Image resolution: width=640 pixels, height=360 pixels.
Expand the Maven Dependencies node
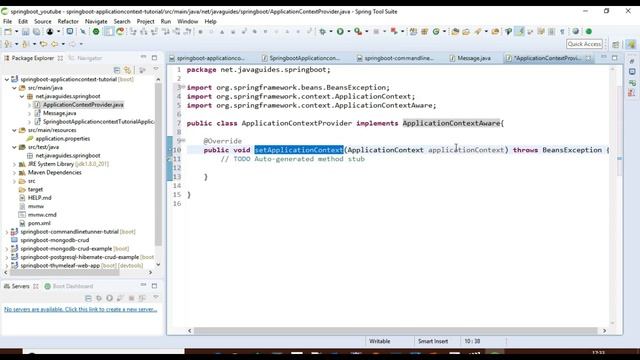14,173
